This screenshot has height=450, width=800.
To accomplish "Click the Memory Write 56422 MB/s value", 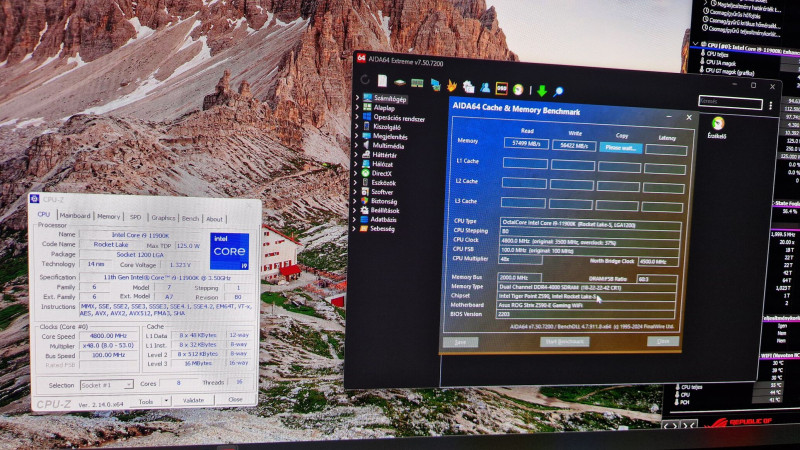I will [574, 145].
